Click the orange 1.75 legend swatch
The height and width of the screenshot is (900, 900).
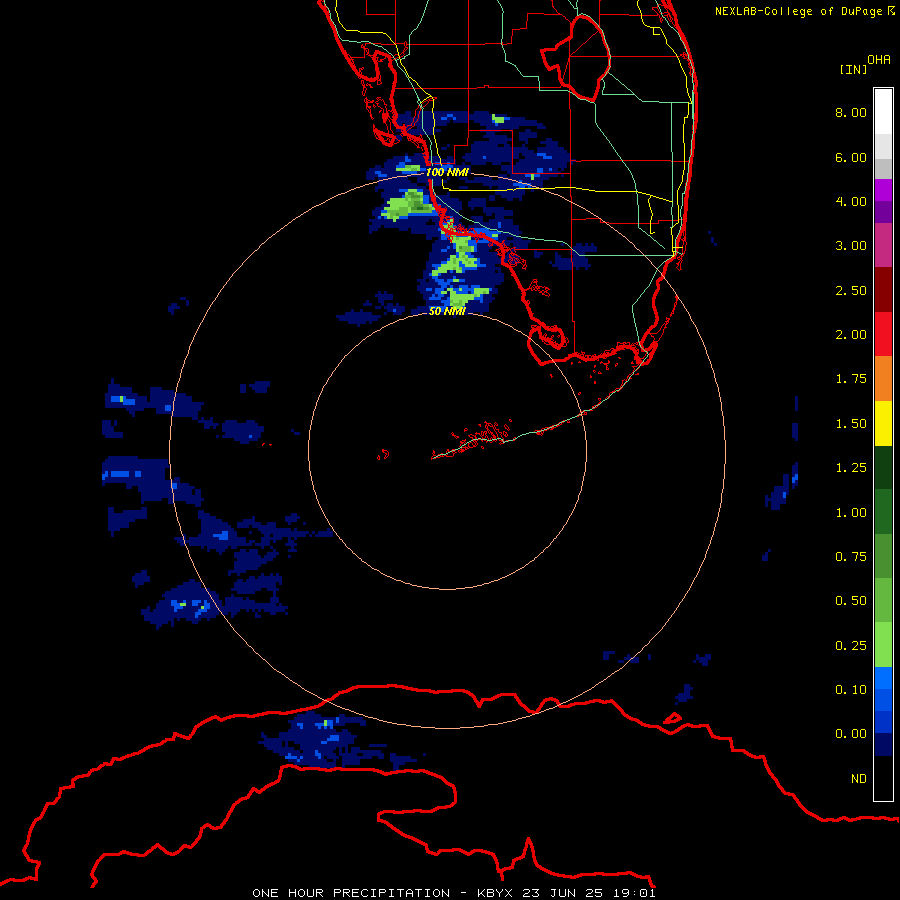(x=883, y=379)
